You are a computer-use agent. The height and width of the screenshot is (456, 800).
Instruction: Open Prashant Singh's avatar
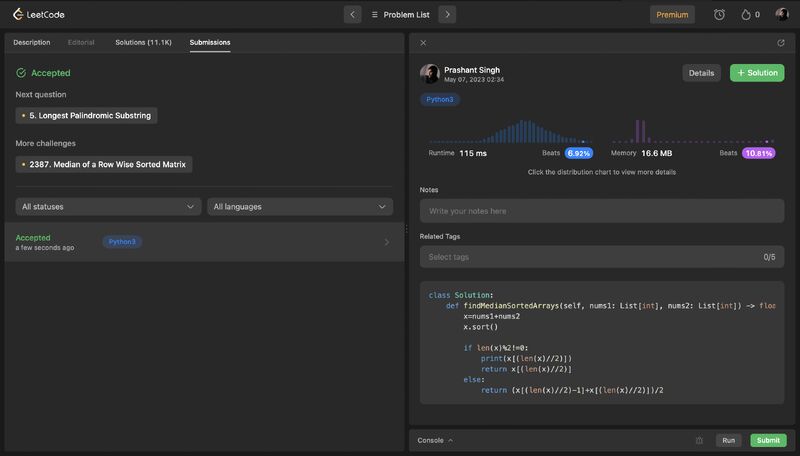click(x=430, y=73)
